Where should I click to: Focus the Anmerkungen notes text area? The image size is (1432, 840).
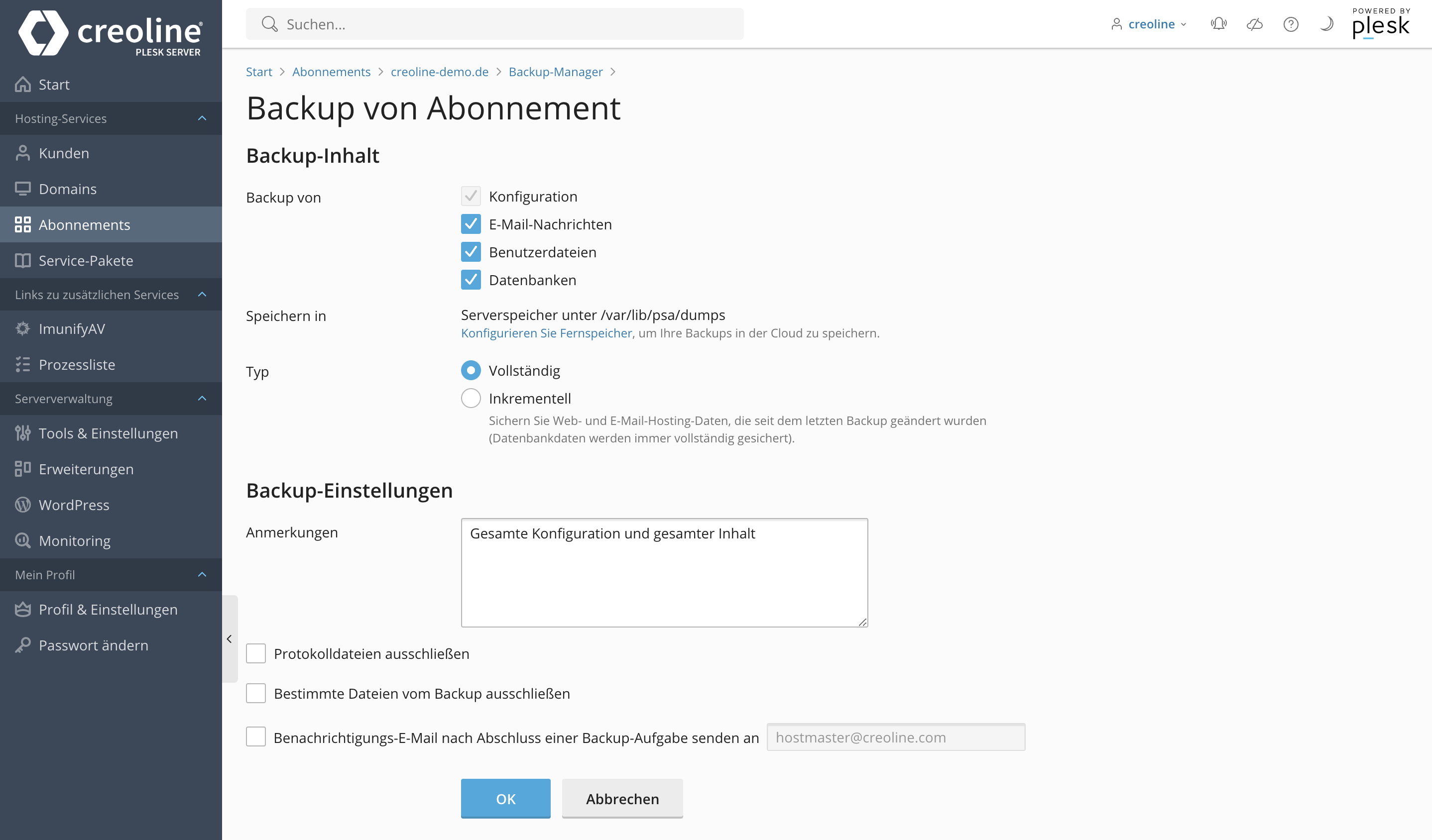(x=664, y=572)
